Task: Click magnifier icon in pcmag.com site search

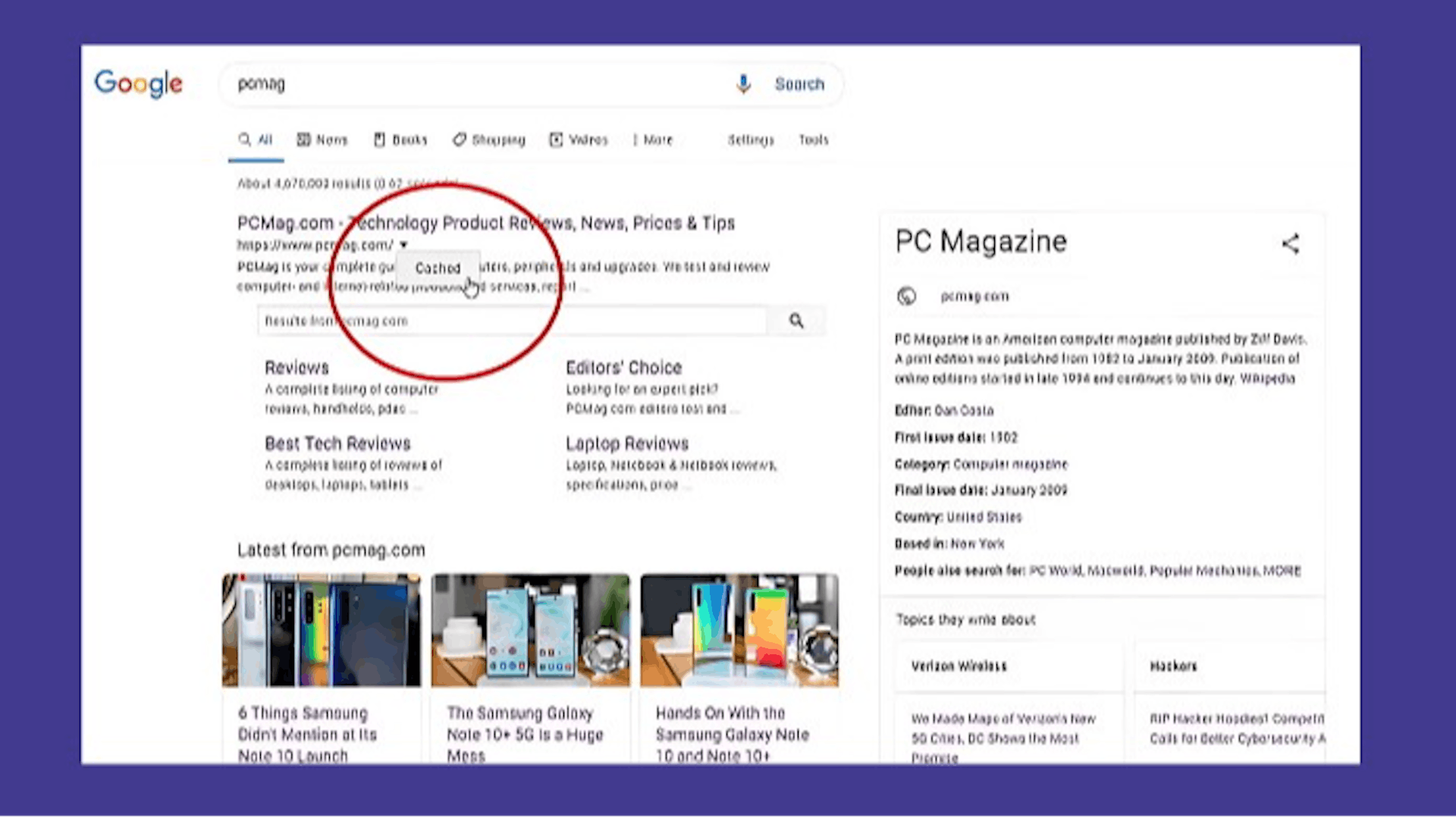Action: tap(796, 321)
